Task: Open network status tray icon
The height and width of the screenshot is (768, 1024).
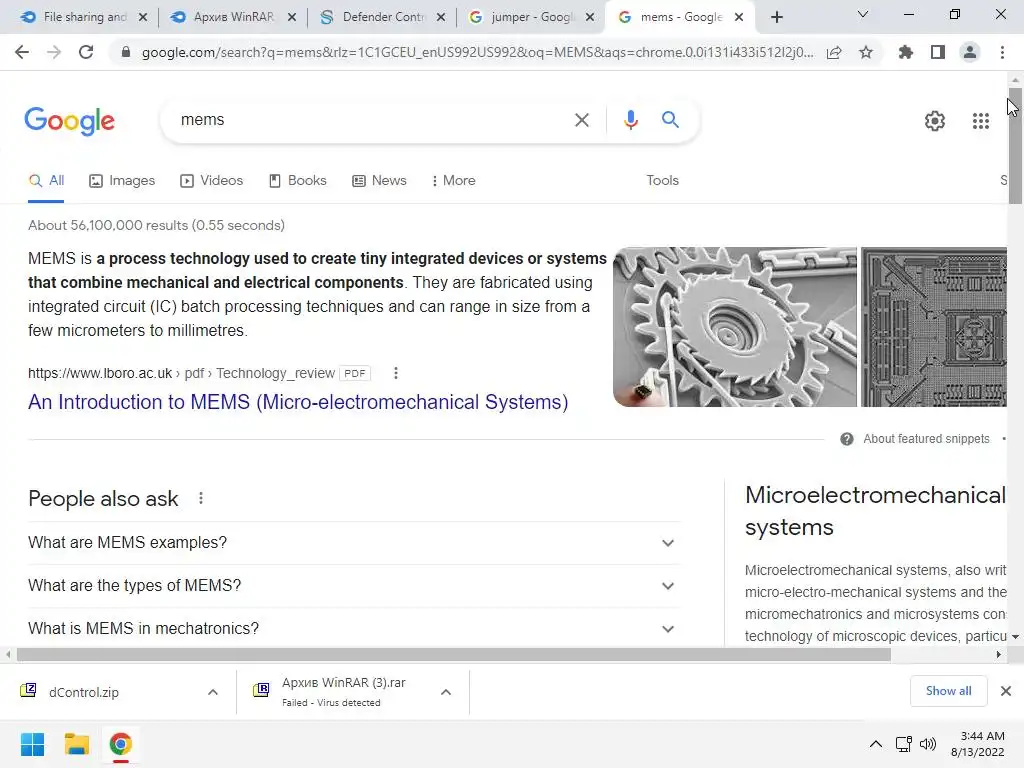Action: pos(904,744)
